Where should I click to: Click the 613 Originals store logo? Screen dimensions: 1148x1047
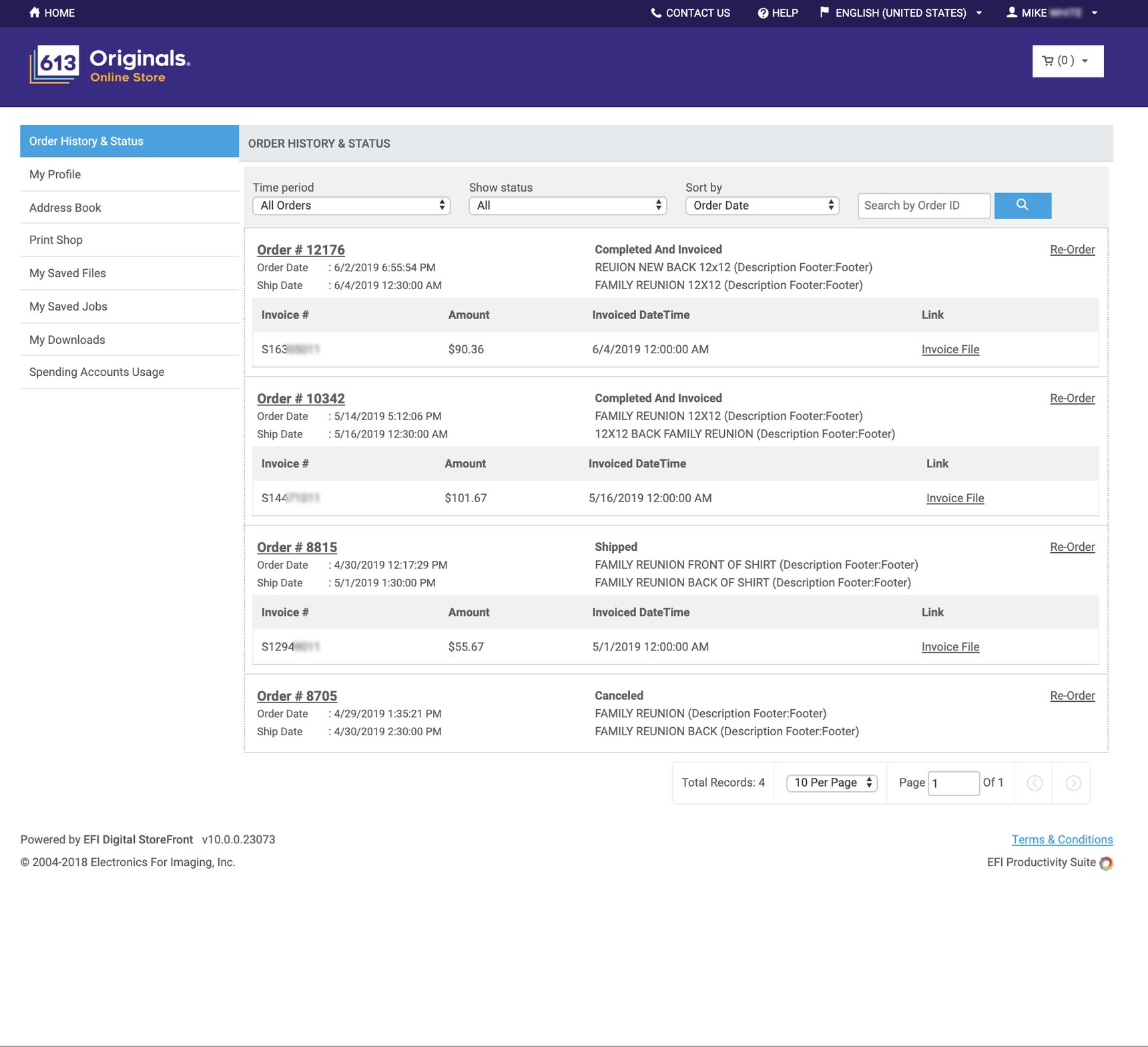pos(110,65)
